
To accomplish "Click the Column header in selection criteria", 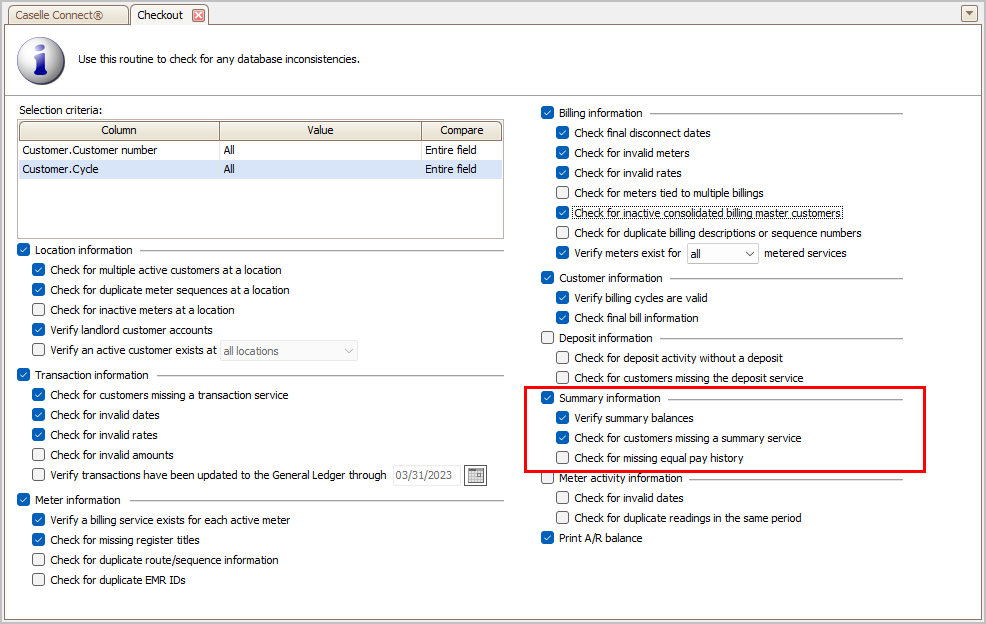I will pos(119,130).
